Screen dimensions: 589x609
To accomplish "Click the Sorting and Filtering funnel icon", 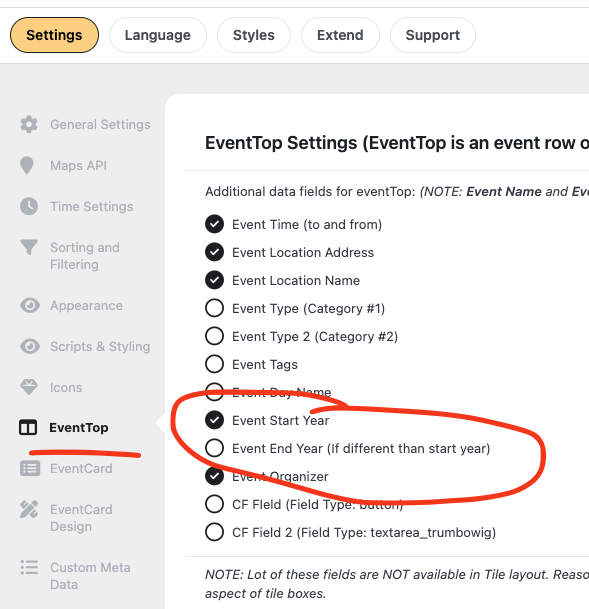I will pos(29,247).
